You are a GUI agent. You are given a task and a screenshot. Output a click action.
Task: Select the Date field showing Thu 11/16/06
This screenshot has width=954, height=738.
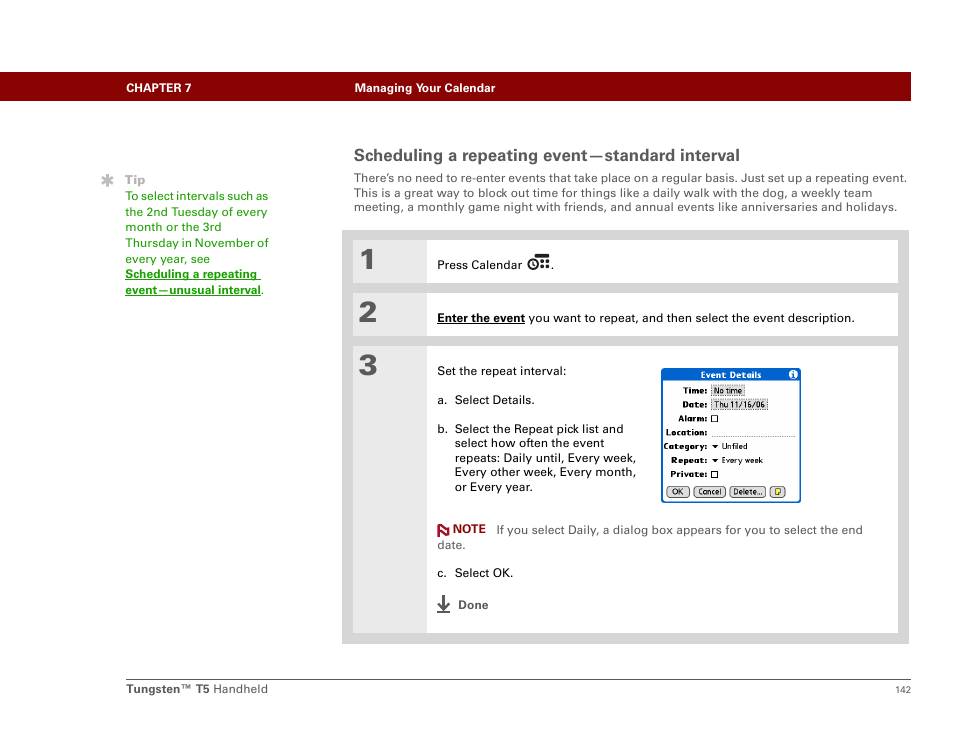click(x=739, y=405)
